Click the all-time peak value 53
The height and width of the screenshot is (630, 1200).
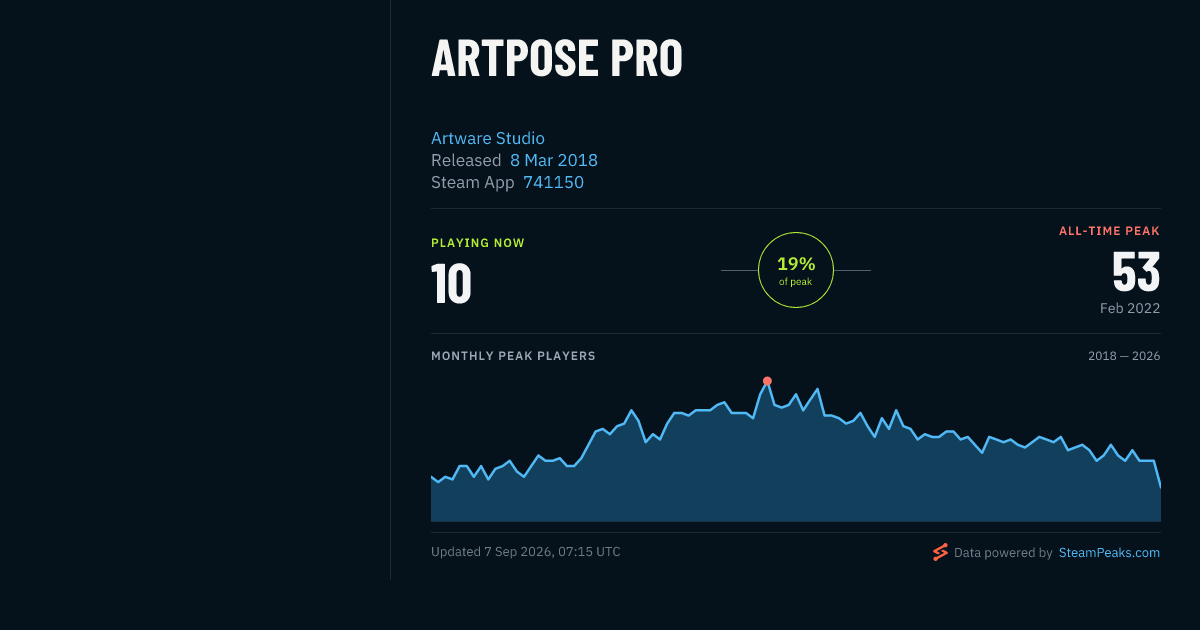[x=1136, y=271]
